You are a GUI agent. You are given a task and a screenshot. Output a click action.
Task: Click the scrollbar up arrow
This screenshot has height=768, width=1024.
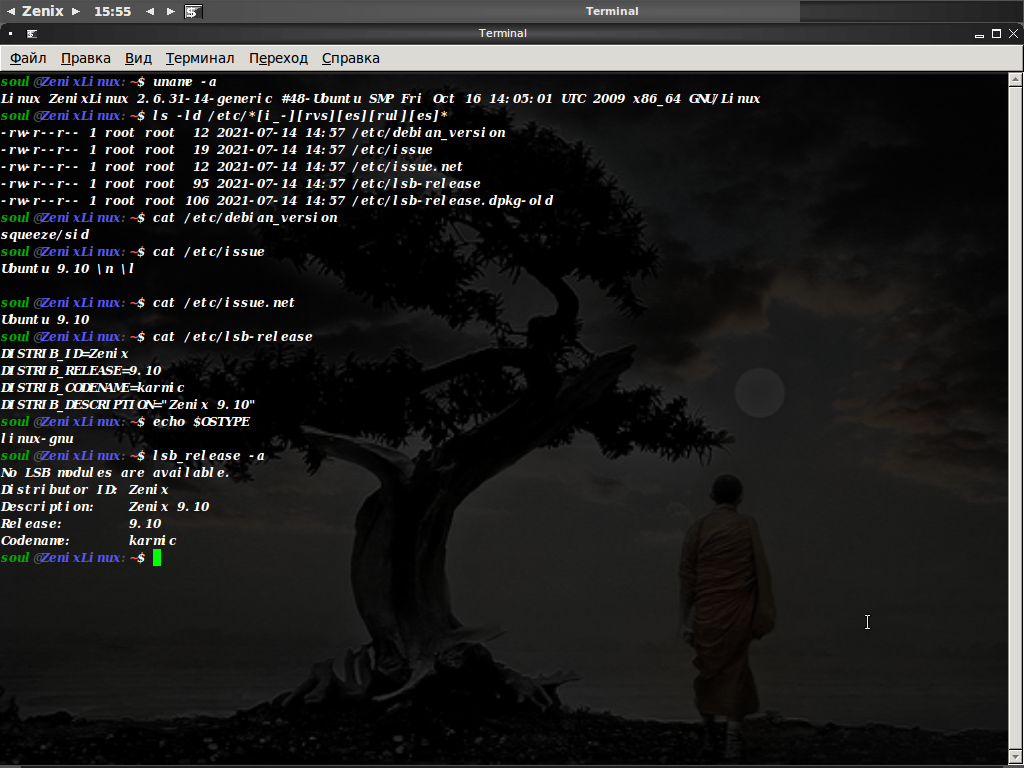click(x=1015, y=80)
